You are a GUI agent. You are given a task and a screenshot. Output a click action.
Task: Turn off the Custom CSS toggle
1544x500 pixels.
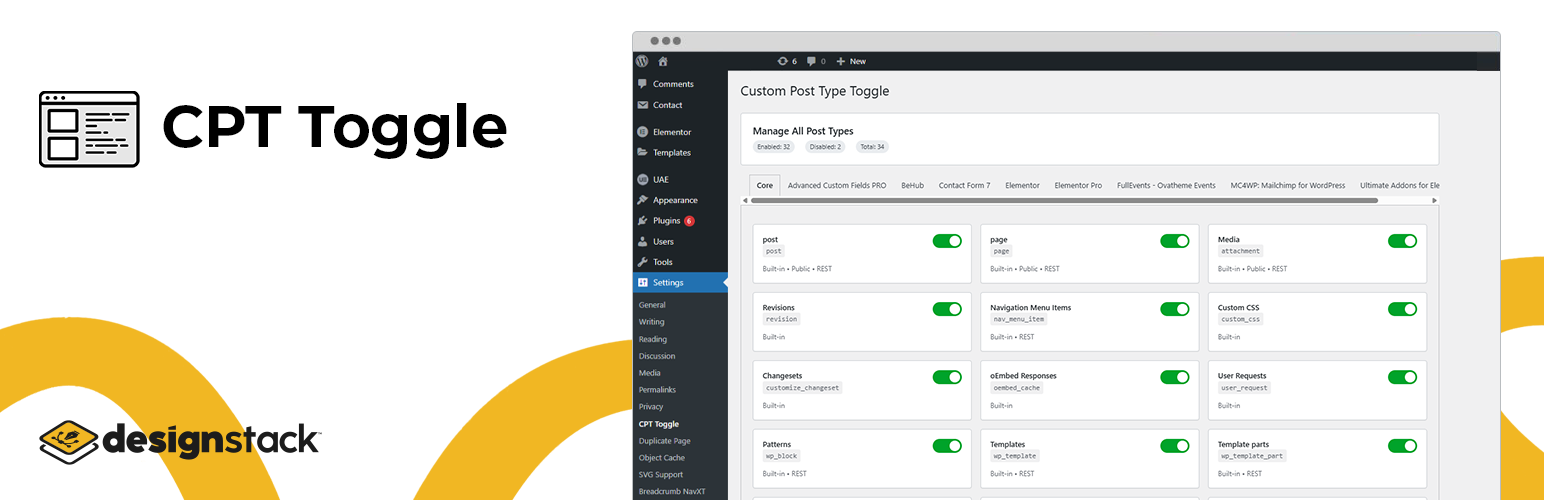tap(1402, 309)
